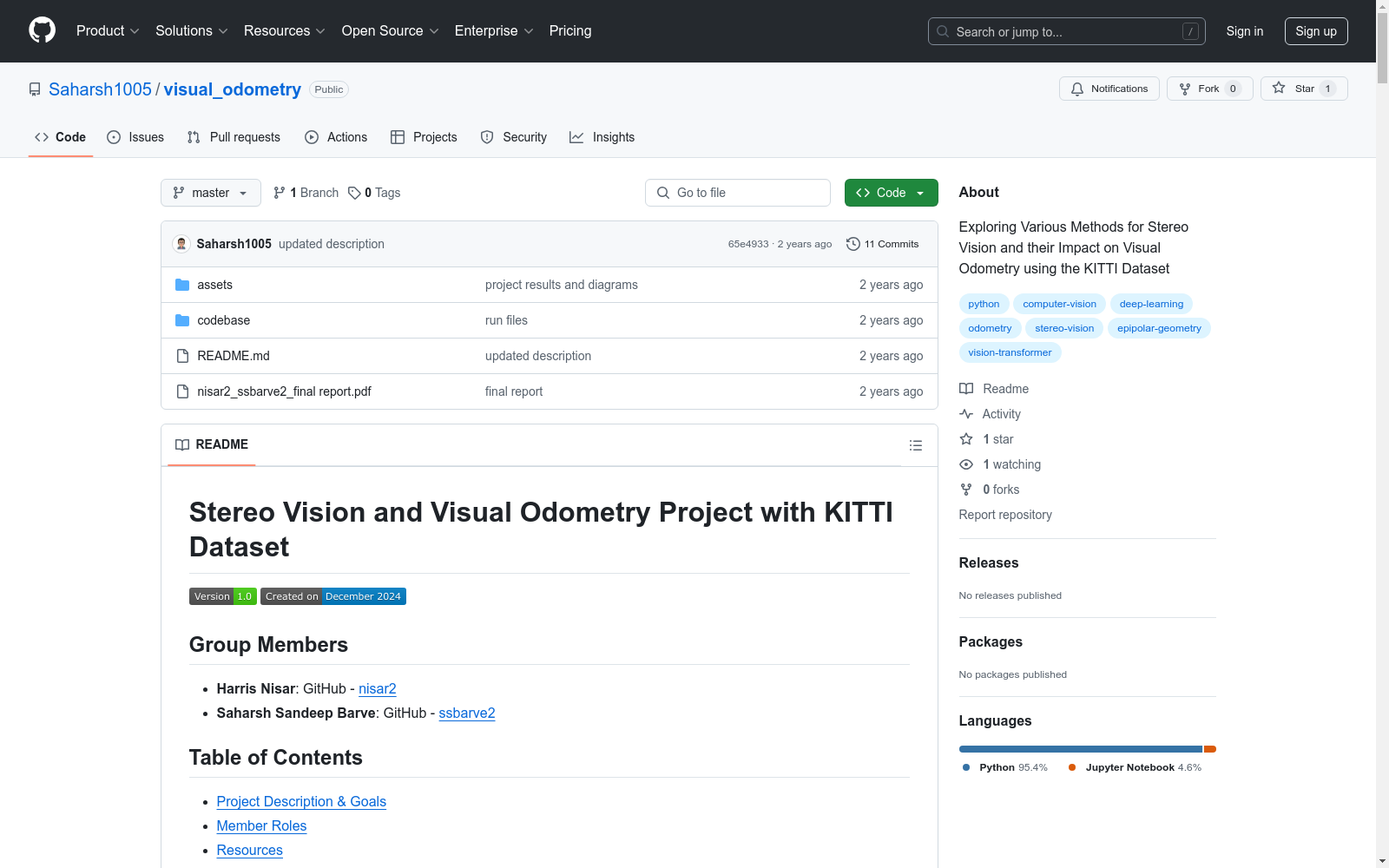Open the green Code dropdown button
This screenshot has width=1389, height=868.
(892, 193)
